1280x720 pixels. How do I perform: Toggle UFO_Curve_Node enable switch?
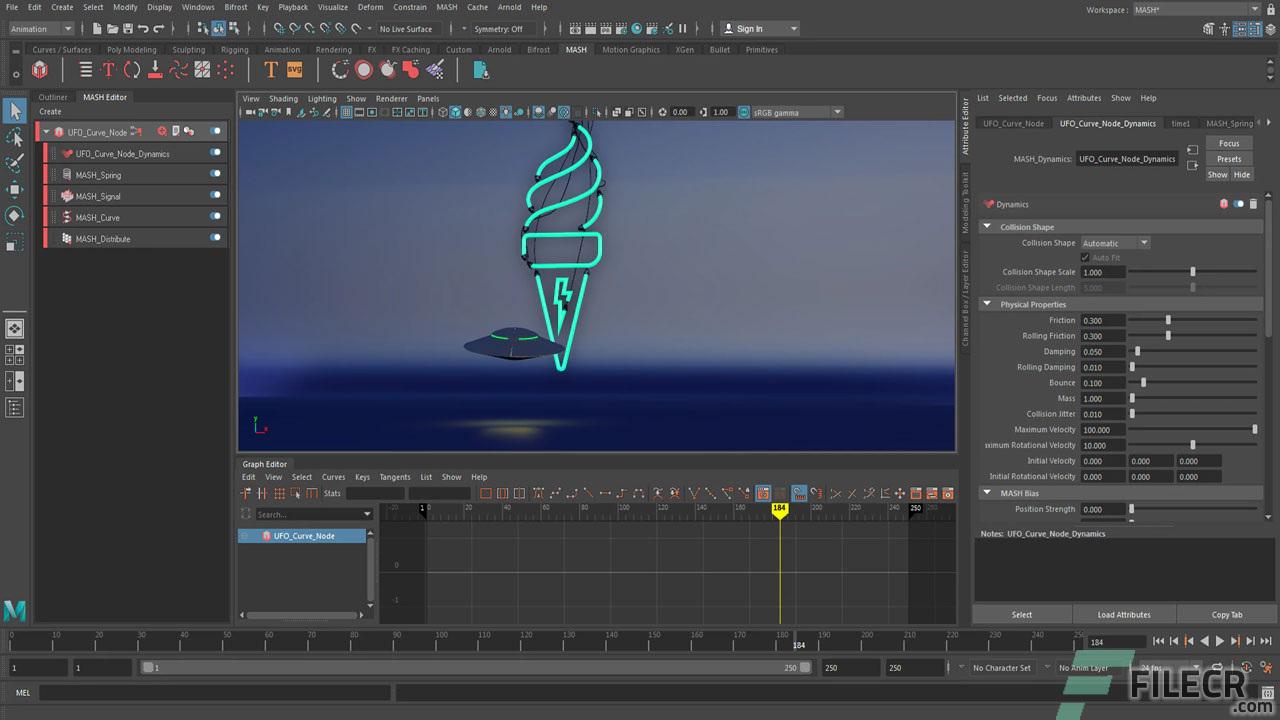tap(215, 131)
